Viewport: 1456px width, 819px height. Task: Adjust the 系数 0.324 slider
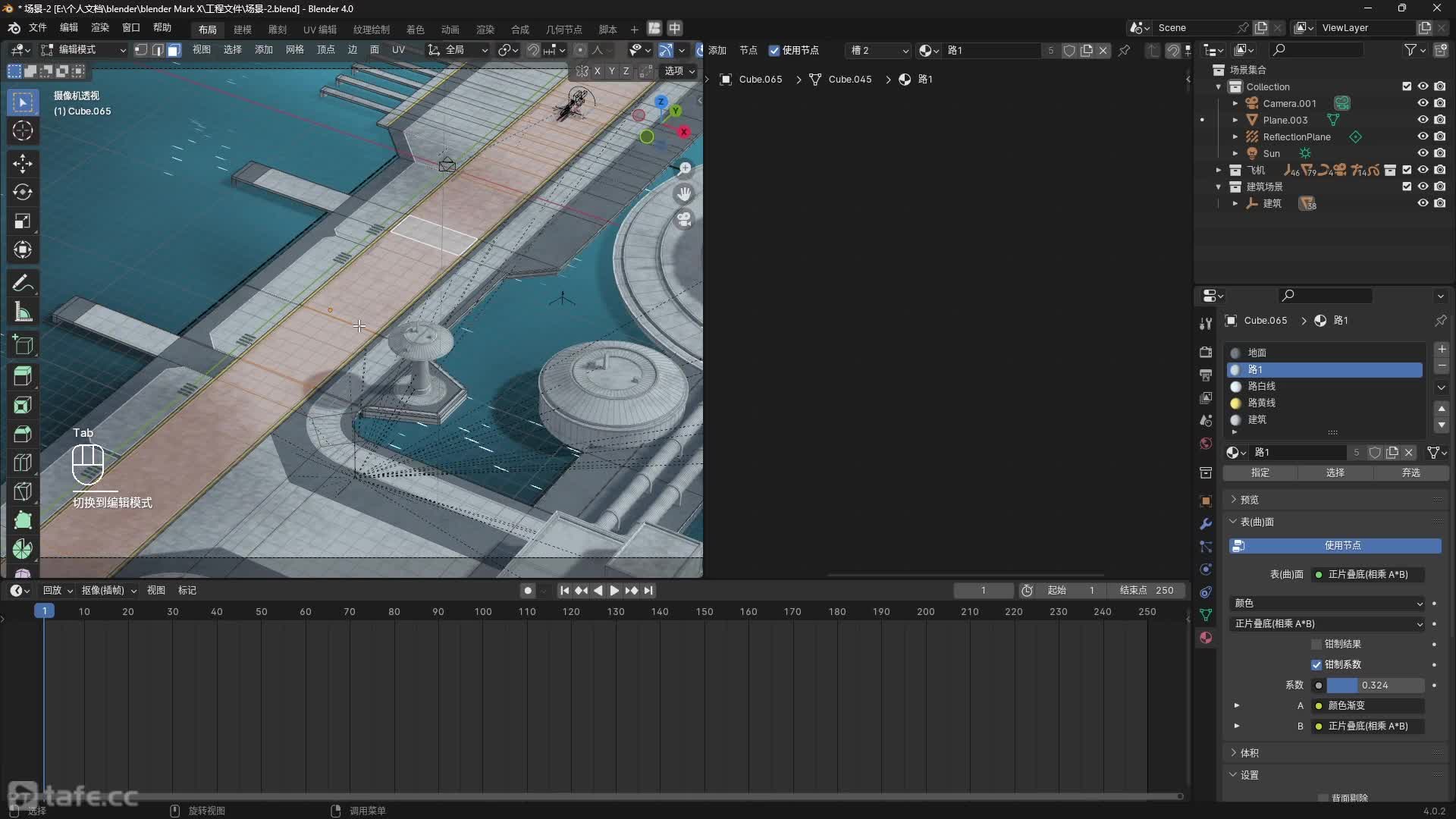[x=1375, y=686]
